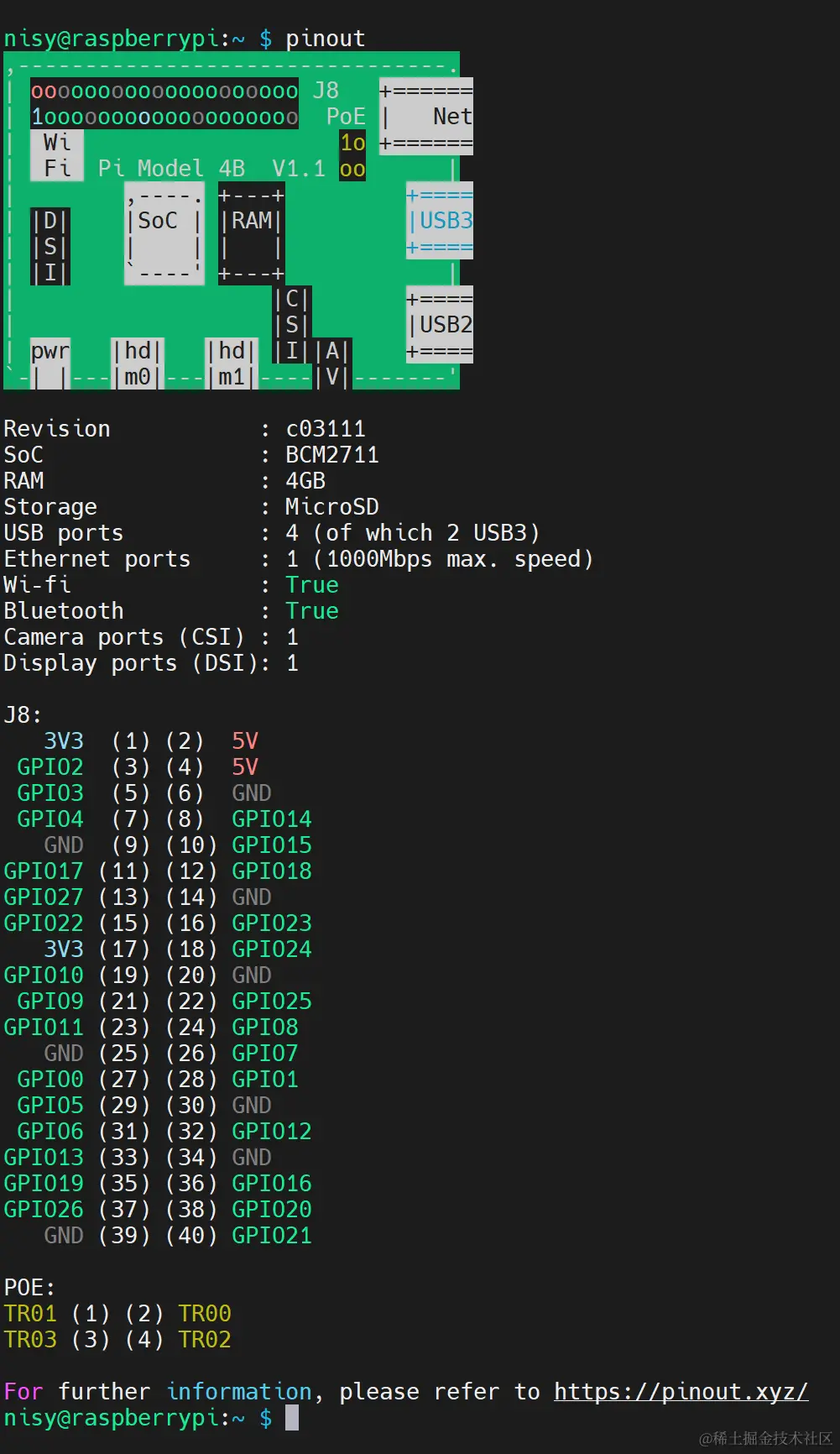Viewport: 840px width, 1454px height.
Task: Select pin label GPIO10
Action: coord(44,975)
